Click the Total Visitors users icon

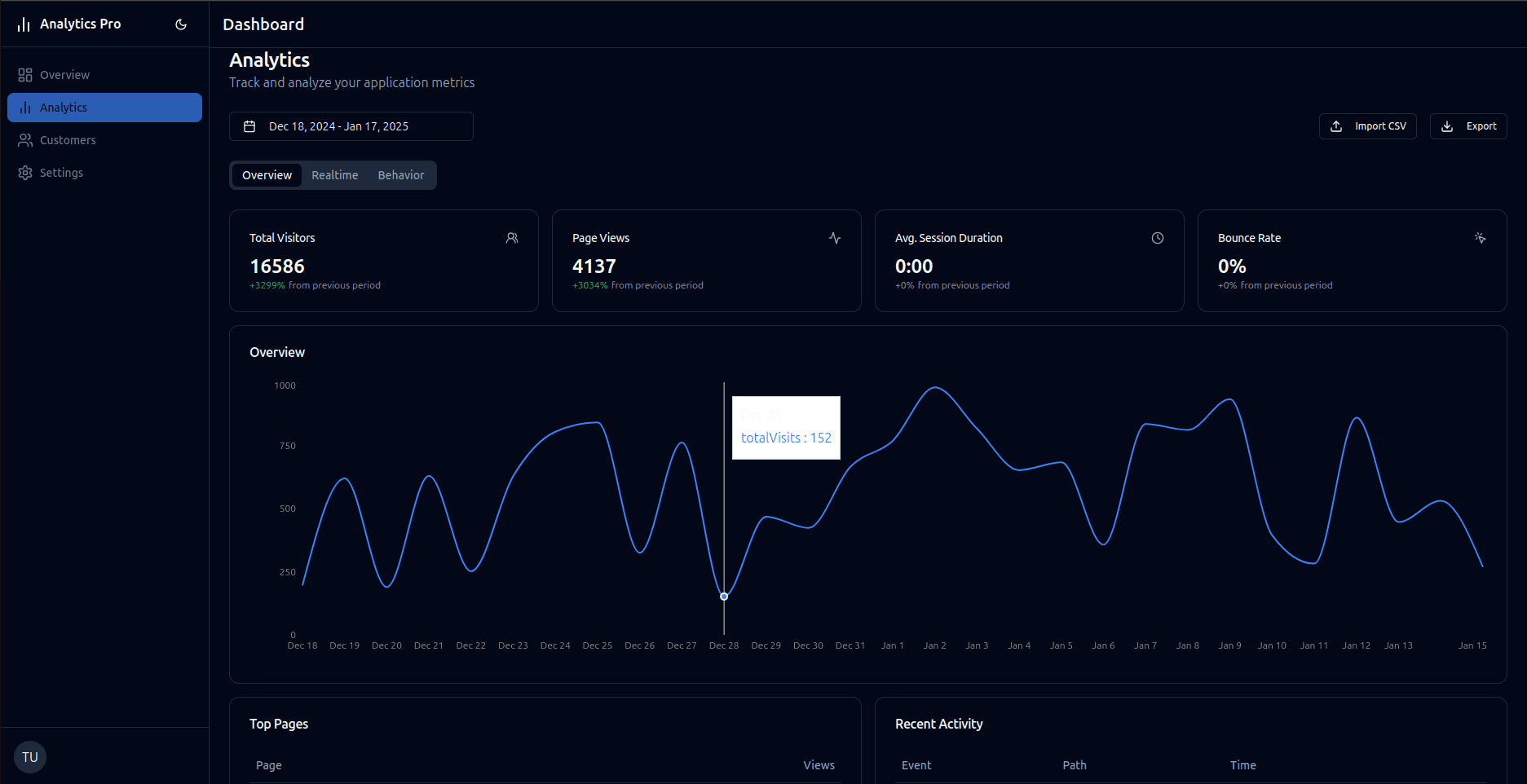512,237
